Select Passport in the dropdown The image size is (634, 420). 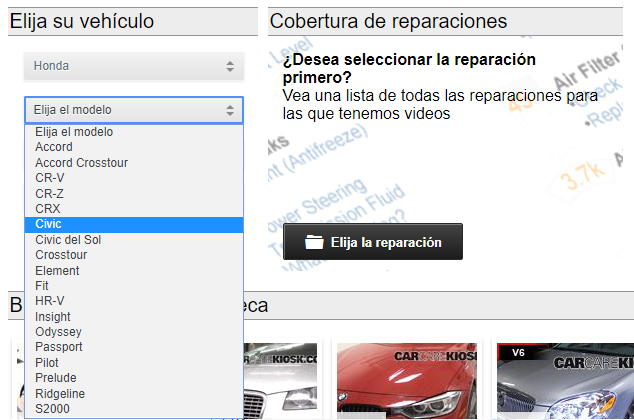[134, 347]
